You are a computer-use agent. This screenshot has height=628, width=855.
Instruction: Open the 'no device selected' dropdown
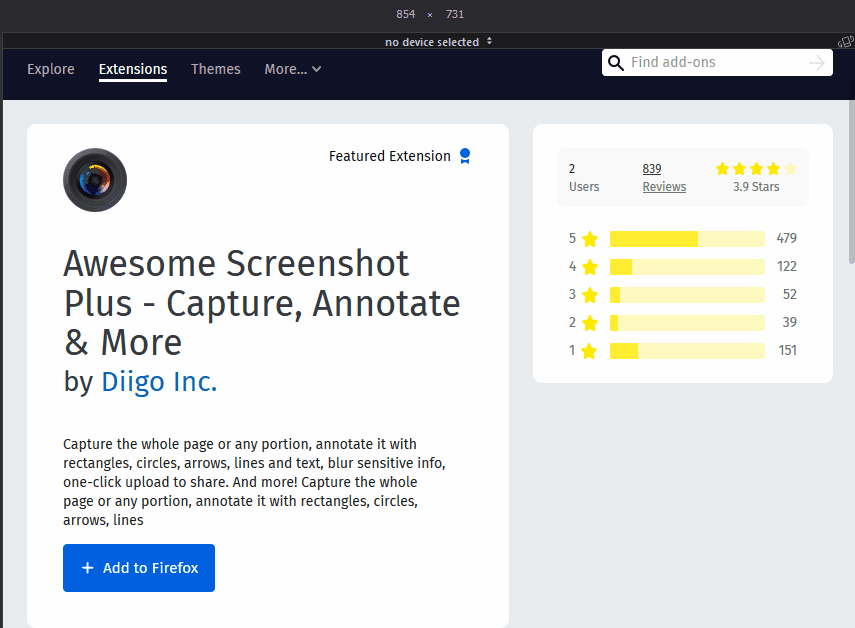click(438, 42)
